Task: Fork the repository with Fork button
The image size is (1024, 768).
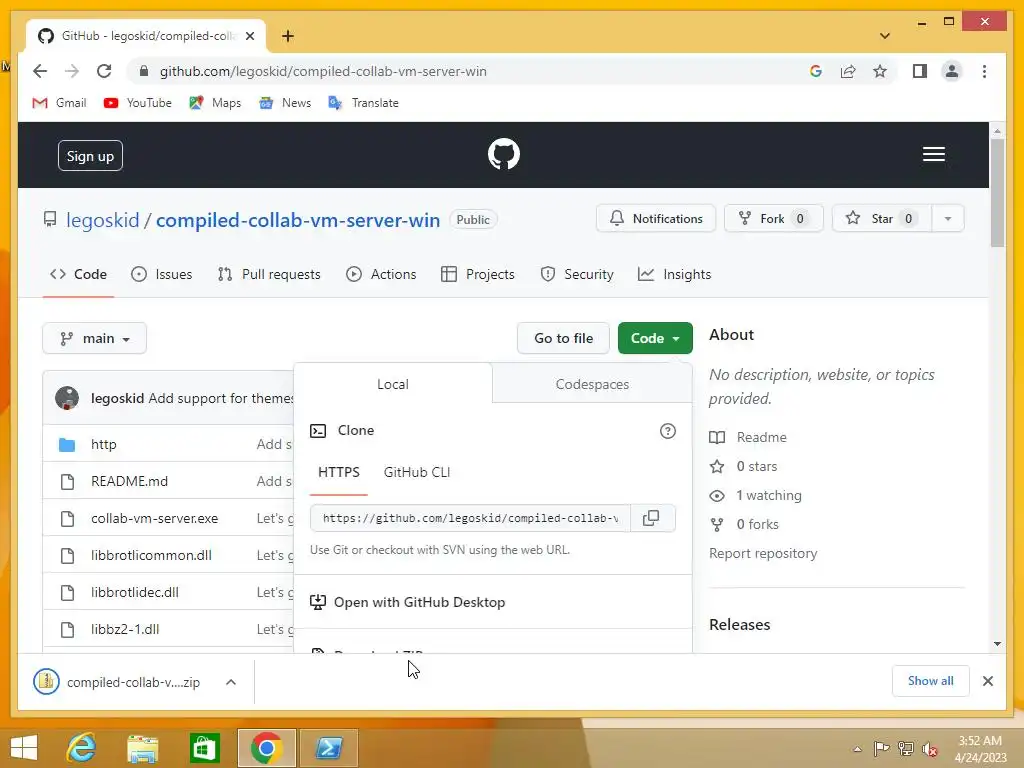Action: point(774,219)
